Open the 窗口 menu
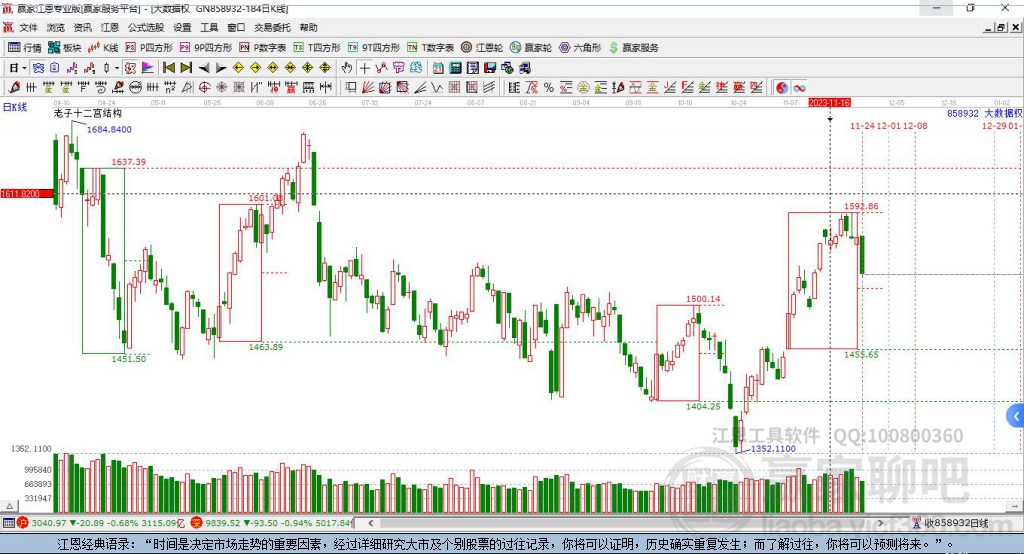This screenshot has width=1024, height=554. pos(236,27)
